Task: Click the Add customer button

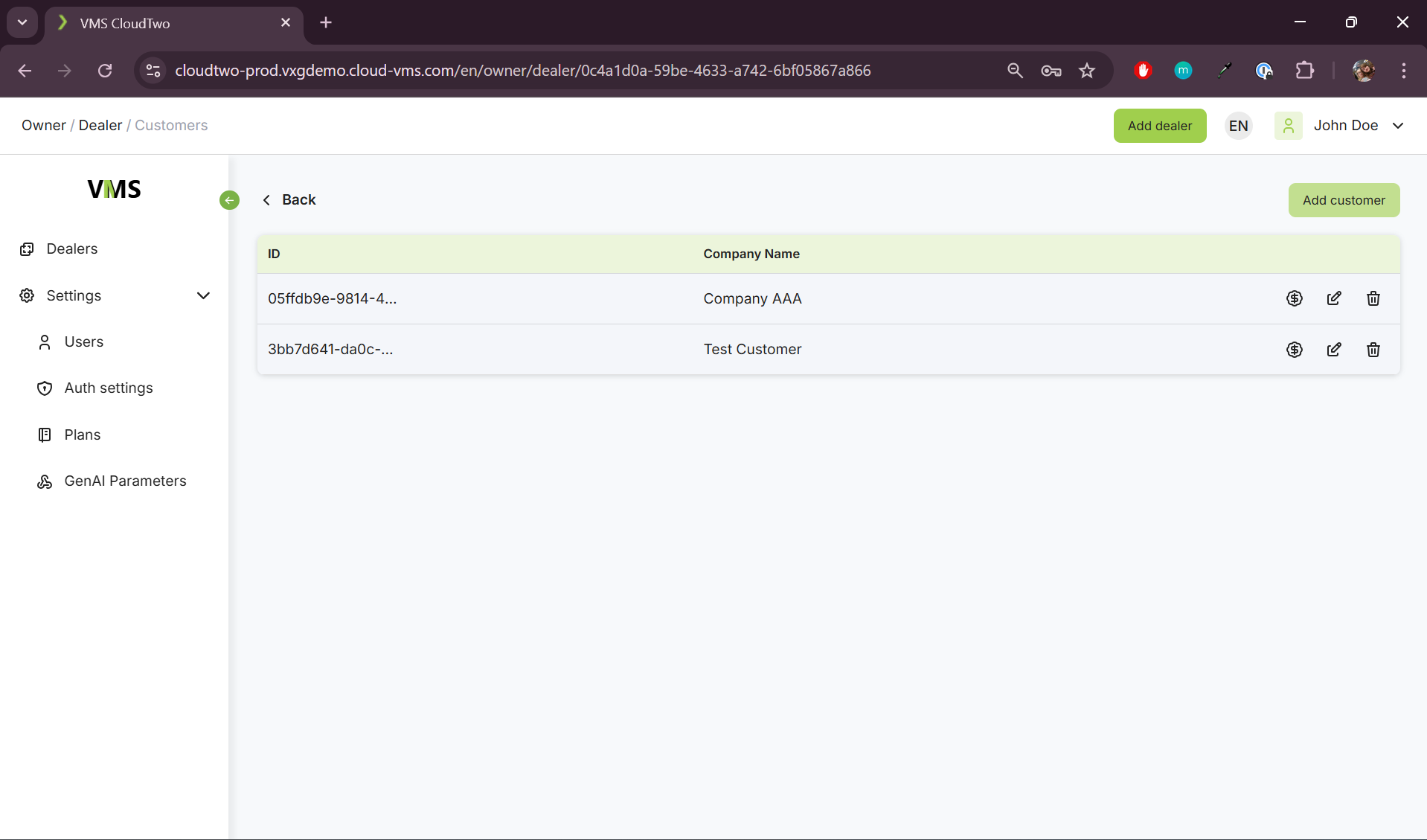Action: tap(1344, 200)
